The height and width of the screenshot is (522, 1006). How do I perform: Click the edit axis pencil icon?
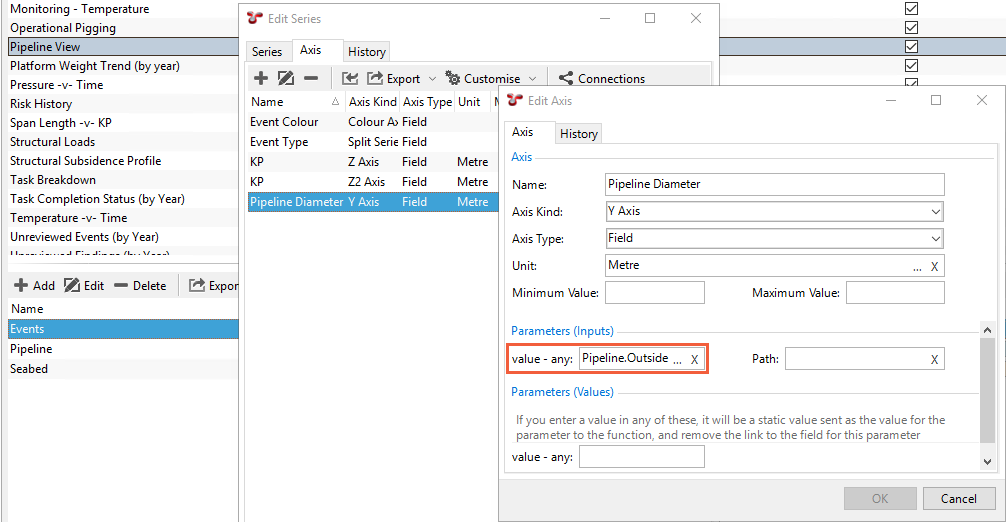[286, 78]
